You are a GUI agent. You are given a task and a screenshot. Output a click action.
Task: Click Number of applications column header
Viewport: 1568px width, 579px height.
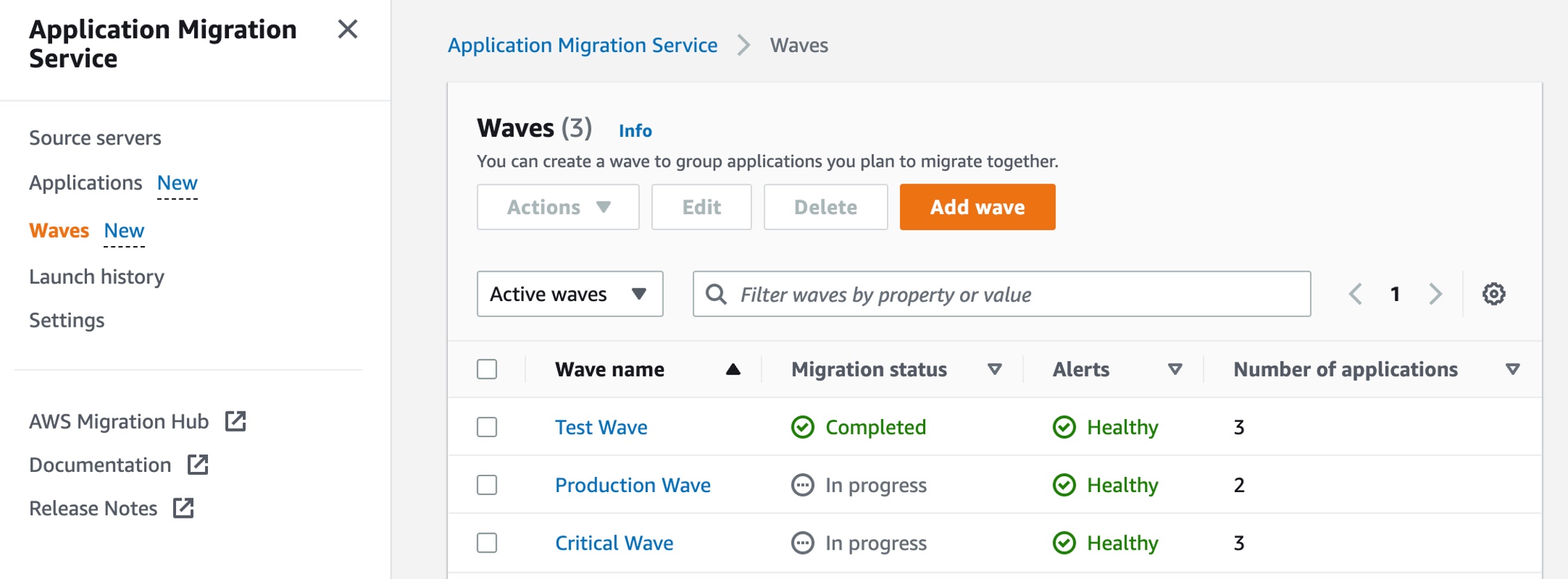pyautogui.click(x=1345, y=369)
